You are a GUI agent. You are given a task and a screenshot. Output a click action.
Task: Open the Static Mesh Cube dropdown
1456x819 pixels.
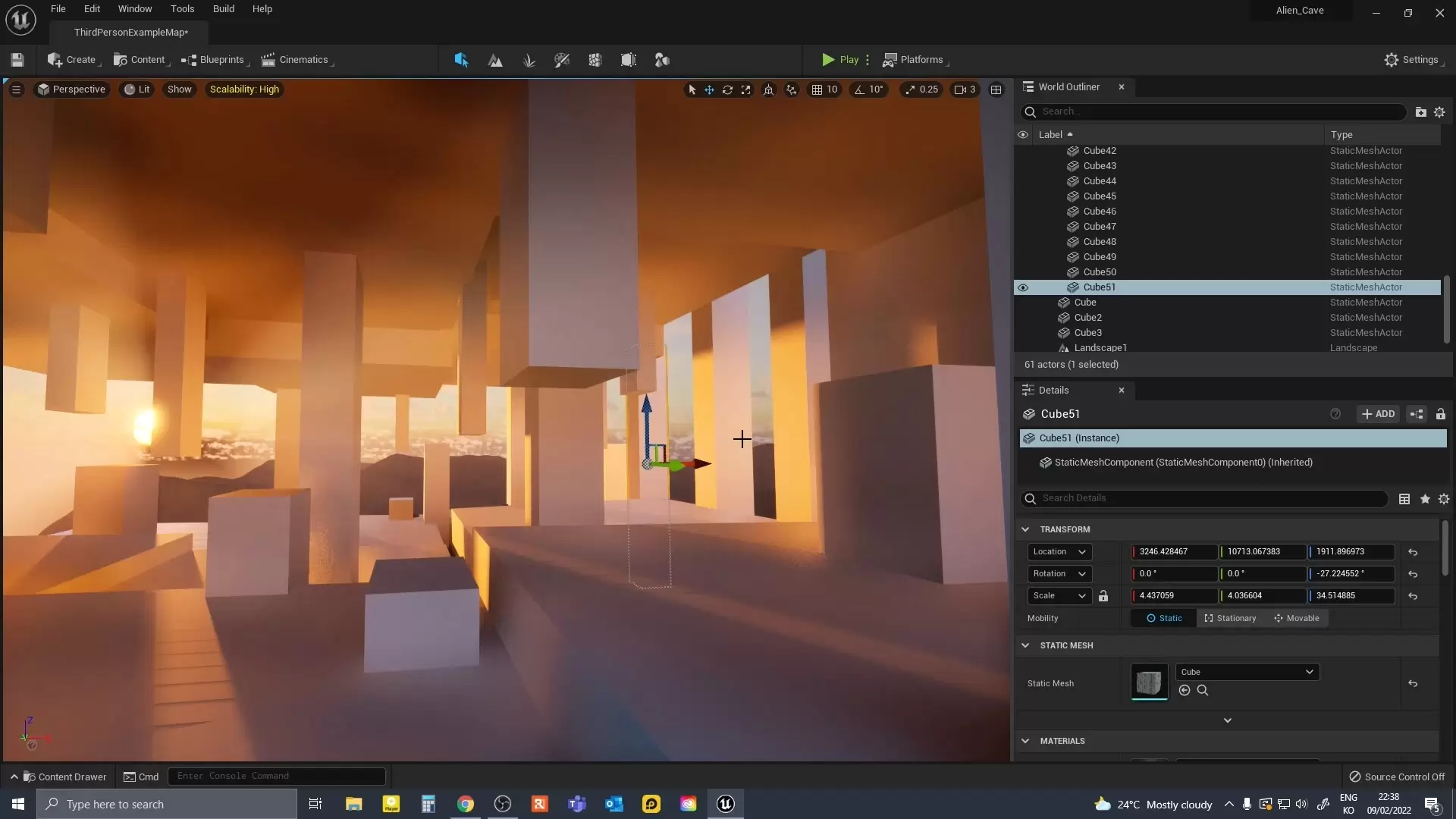click(1247, 672)
